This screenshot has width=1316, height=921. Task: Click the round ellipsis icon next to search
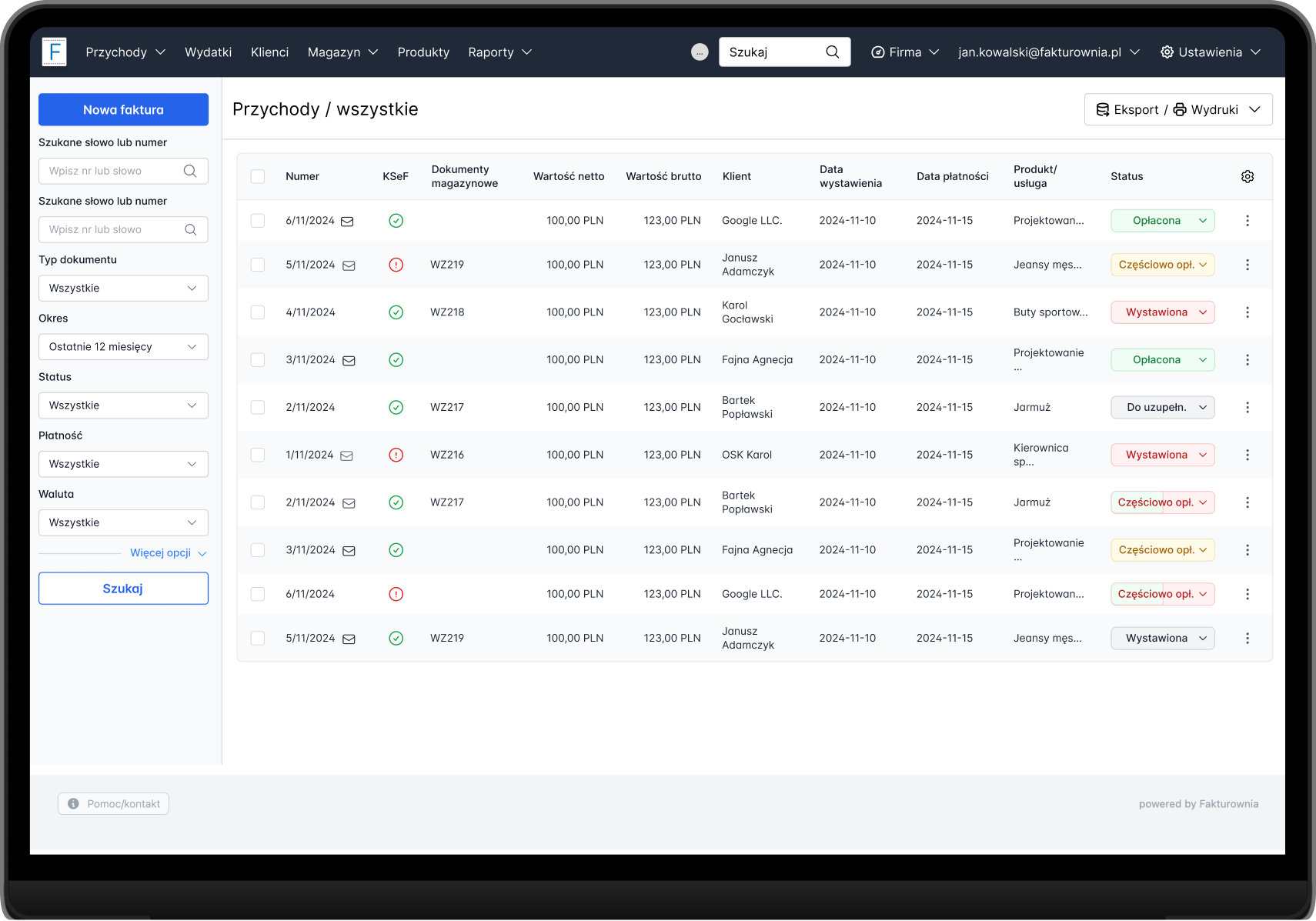699,52
